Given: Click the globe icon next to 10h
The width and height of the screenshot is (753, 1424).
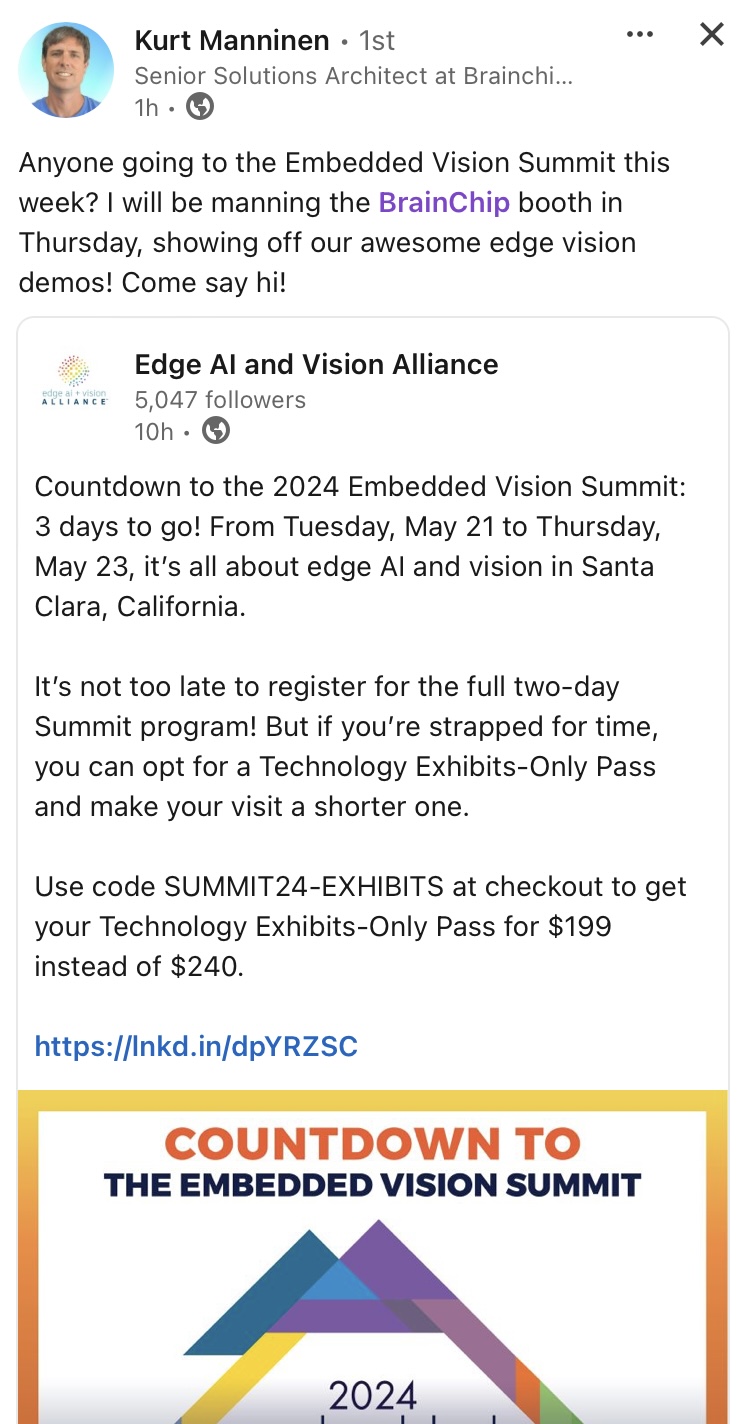Looking at the screenshot, I should pyautogui.click(x=216, y=431).
